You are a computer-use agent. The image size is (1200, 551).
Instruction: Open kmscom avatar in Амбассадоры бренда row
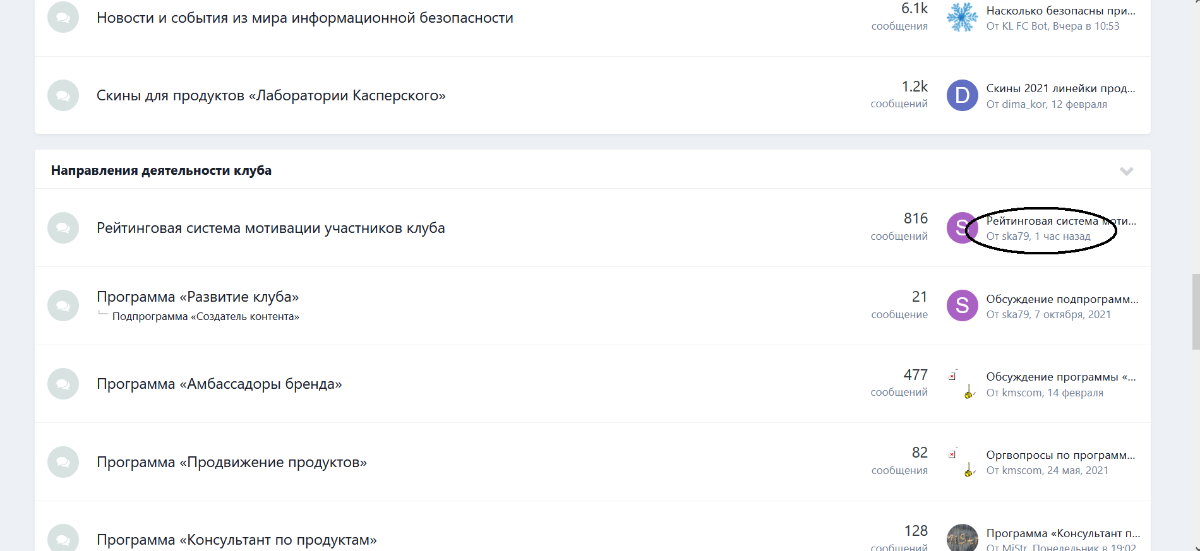[x=962, y=383]
